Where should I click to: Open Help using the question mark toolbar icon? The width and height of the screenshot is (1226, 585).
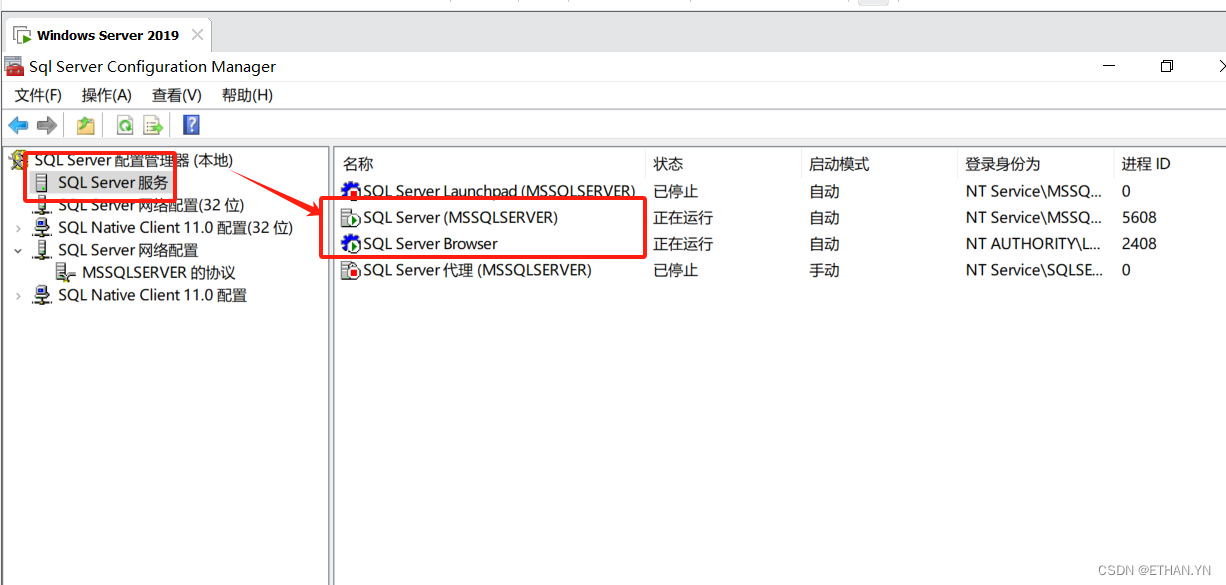pyautogui.click(x=190, y=125)
